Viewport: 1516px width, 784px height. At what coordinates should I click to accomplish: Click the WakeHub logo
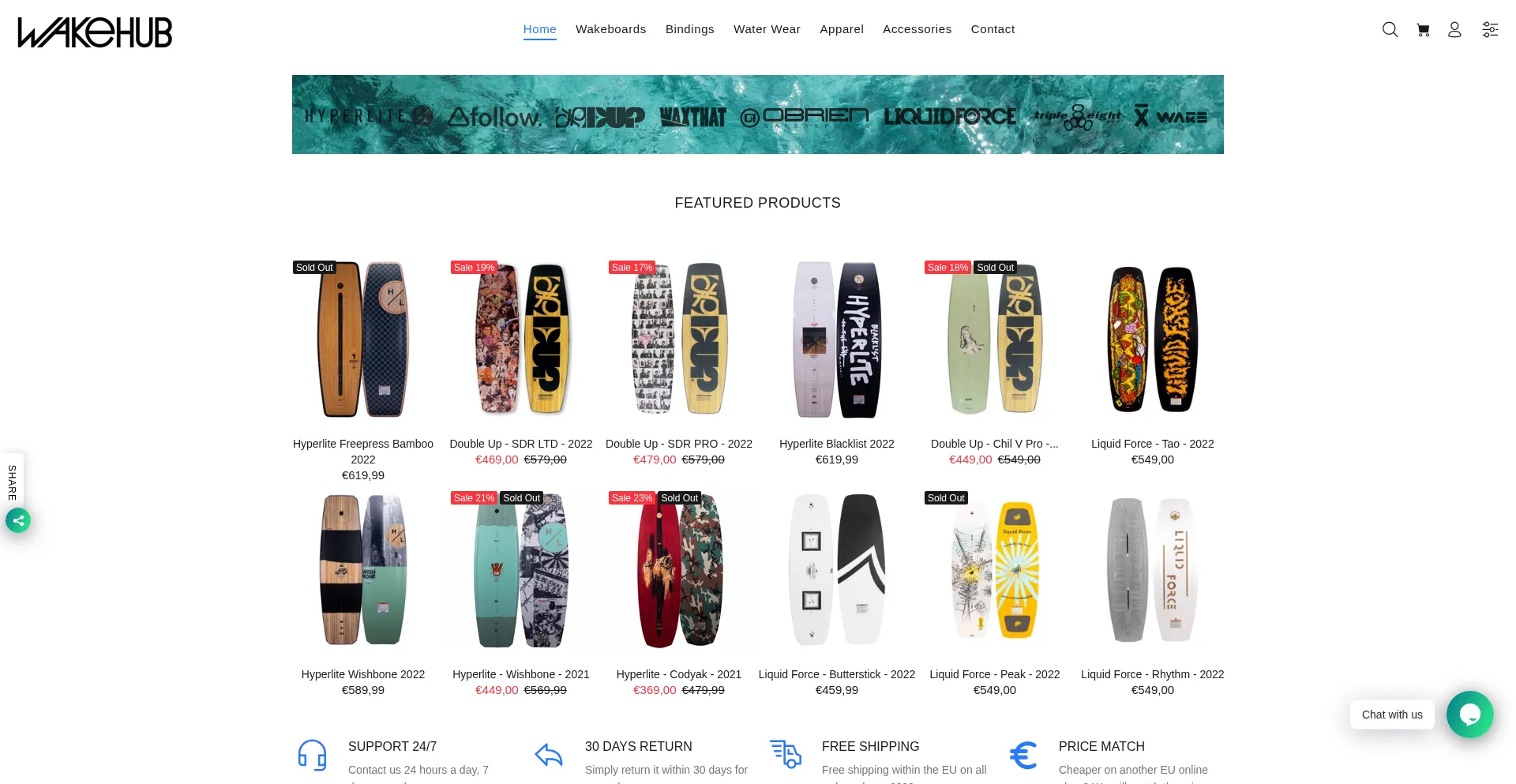click(x=95, y=32)
